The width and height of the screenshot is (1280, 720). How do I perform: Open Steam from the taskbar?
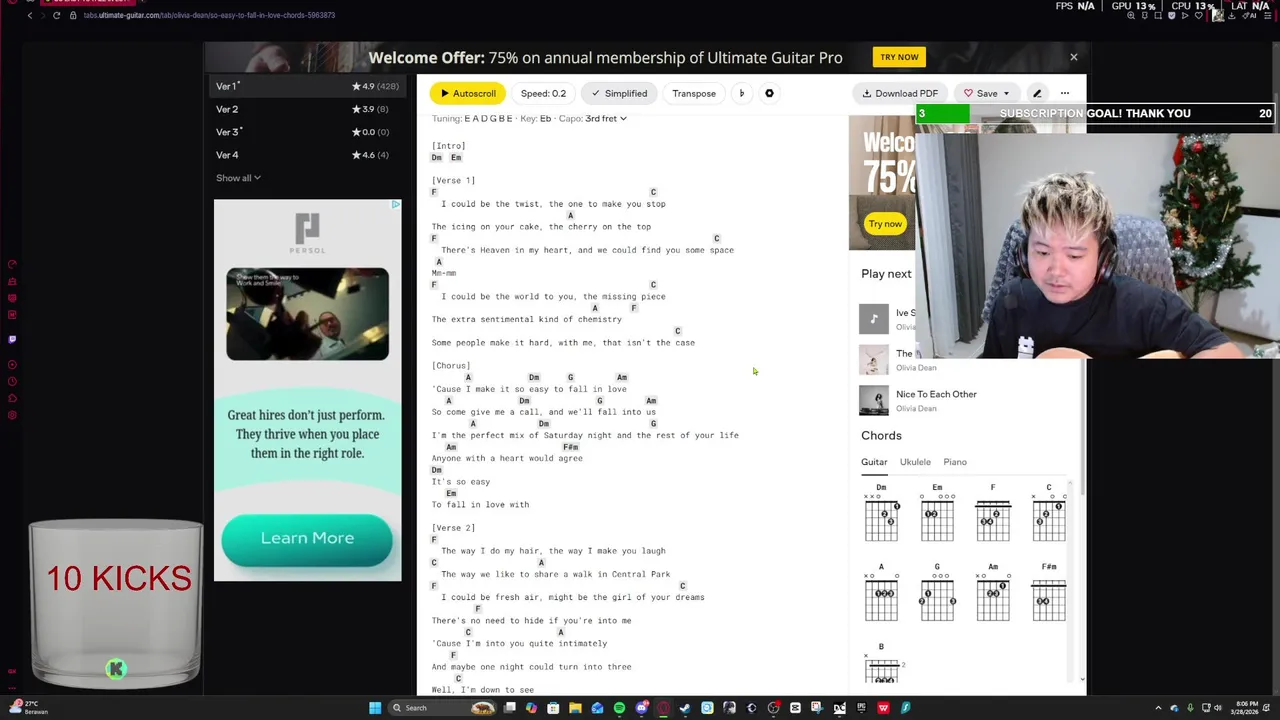pos(684,708)
